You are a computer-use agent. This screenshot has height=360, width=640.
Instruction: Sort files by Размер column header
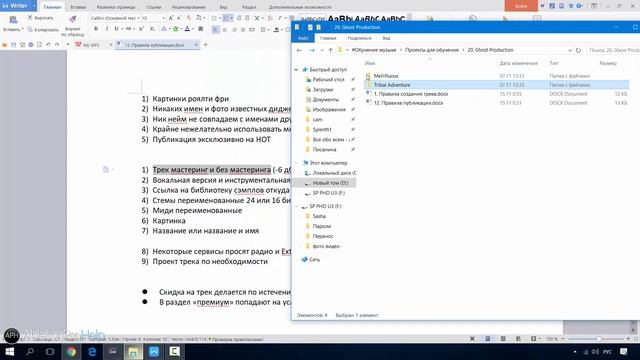coord(608,63)
